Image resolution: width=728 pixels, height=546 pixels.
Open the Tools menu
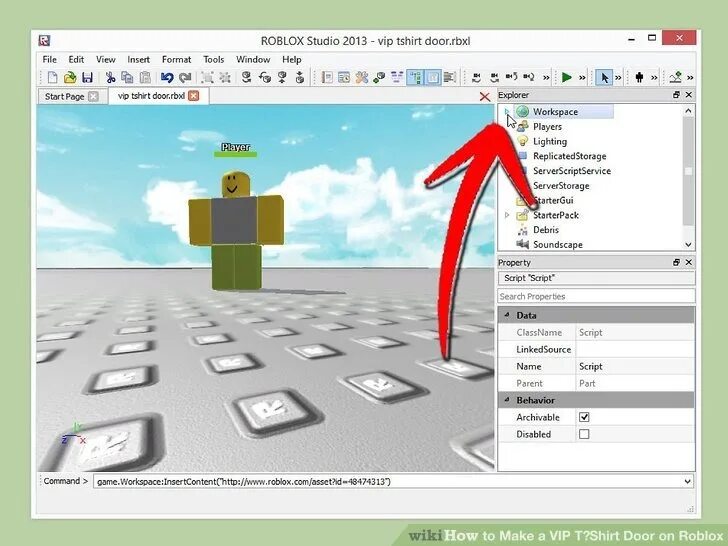(214, 59)
